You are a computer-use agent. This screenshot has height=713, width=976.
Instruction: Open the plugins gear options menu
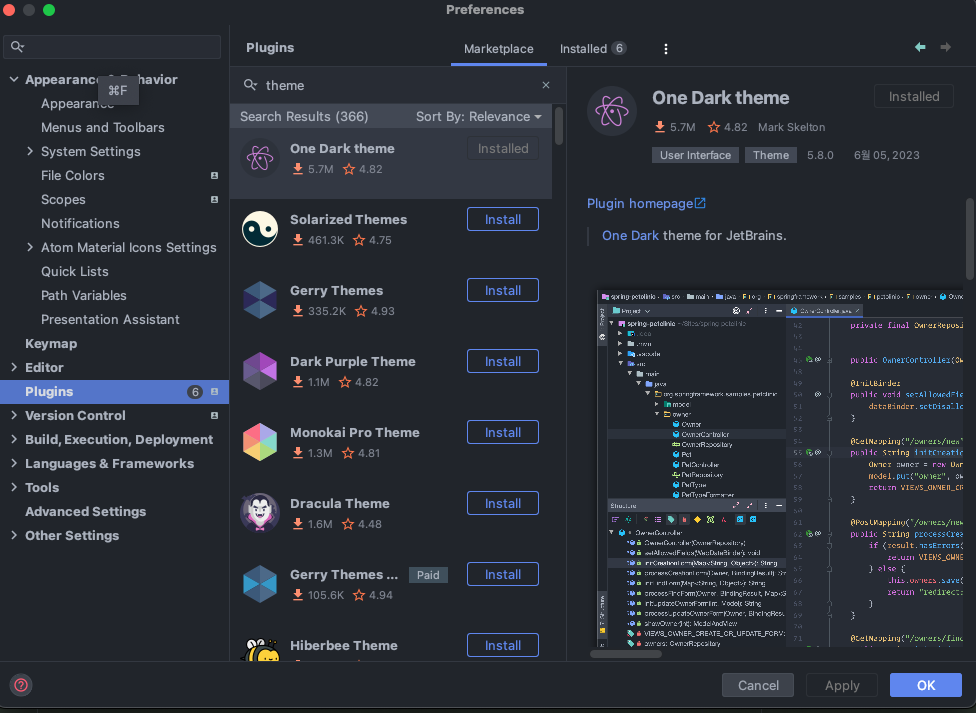pyautogui.click(x=665, y=49)
